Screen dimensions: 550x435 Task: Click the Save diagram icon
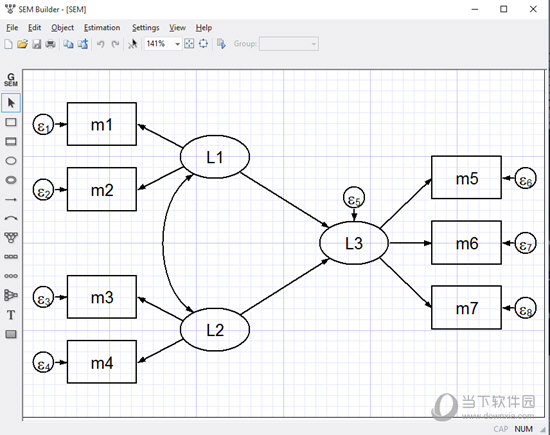(36, 44)
